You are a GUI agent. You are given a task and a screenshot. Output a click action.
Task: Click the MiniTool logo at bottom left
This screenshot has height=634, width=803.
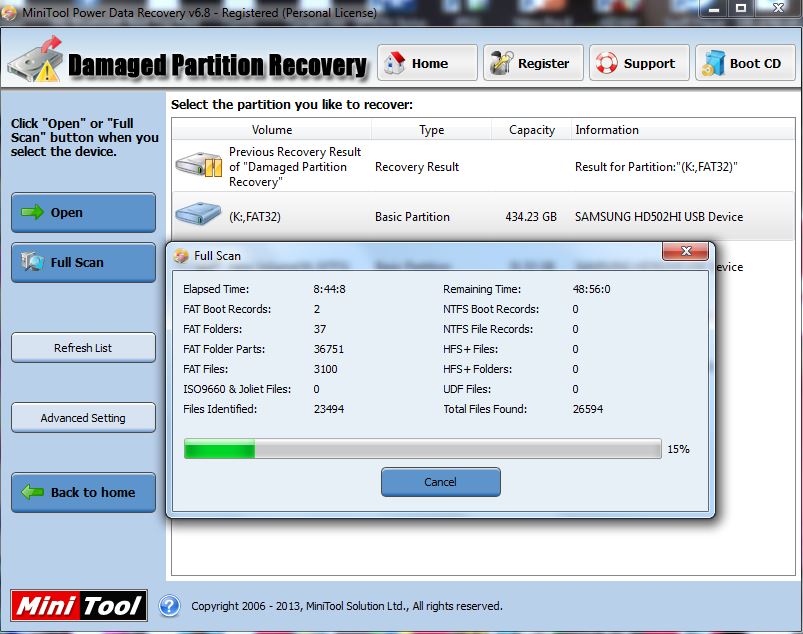(x=80, y=605)
